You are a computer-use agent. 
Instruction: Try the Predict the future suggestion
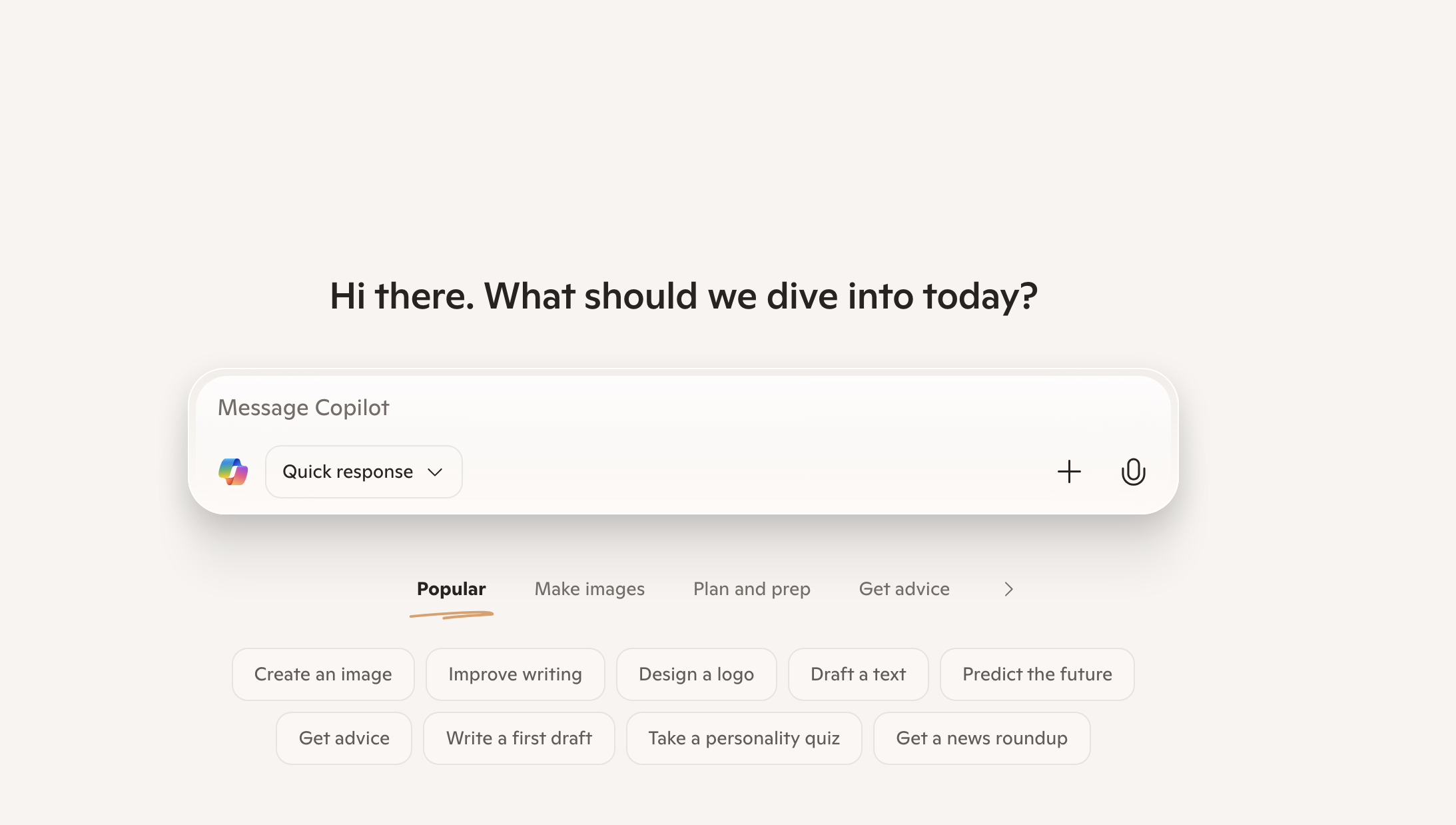(x=1037, y=674)
